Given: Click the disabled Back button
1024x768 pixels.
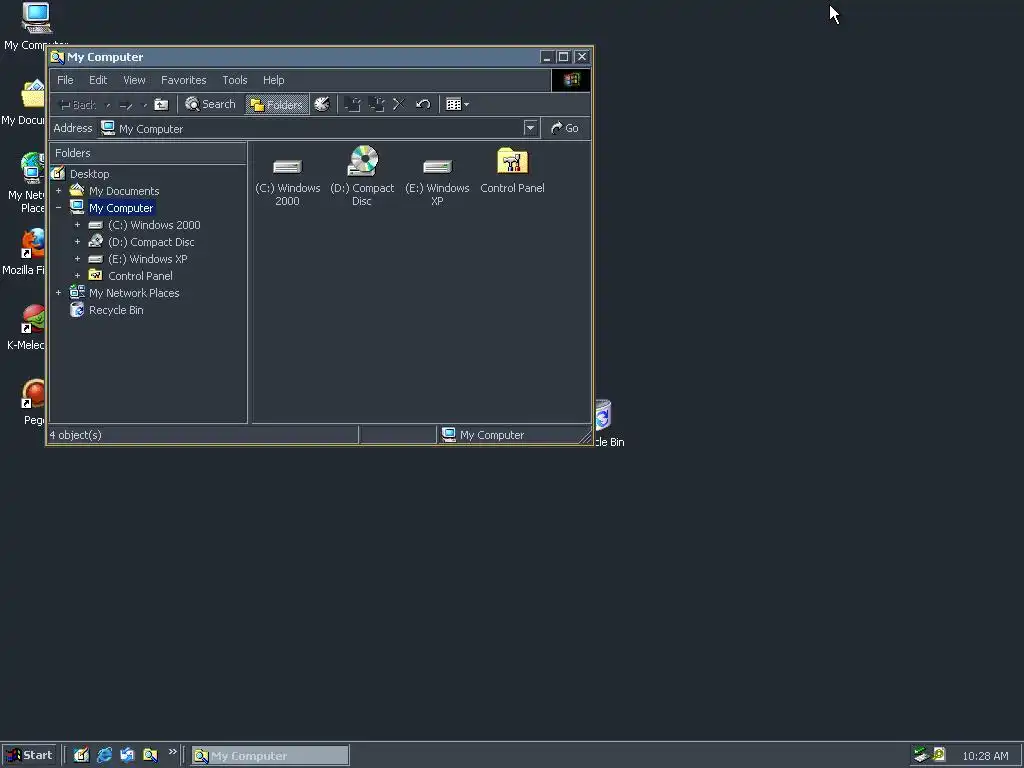Looking at the screenshot, I should pos(78,104).
